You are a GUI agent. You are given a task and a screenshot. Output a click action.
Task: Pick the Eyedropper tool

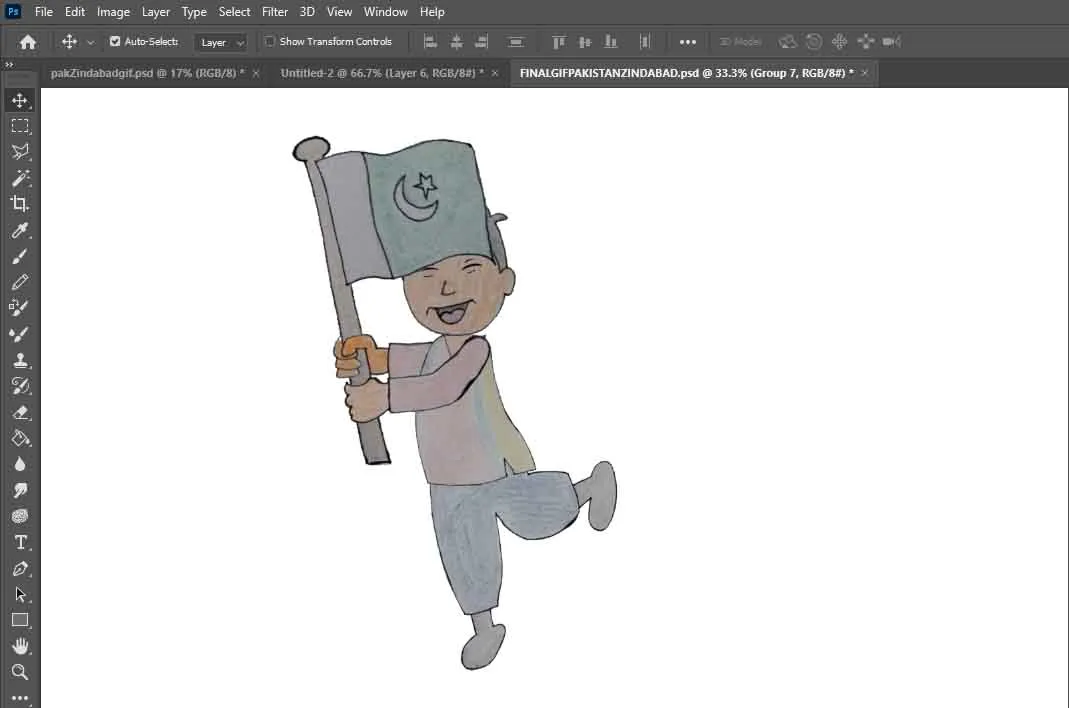tap(20, 231)
